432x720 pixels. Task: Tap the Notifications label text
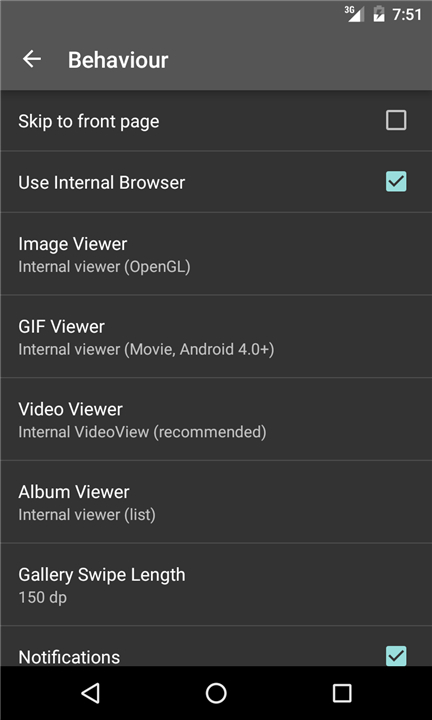[x=69, y=657]
